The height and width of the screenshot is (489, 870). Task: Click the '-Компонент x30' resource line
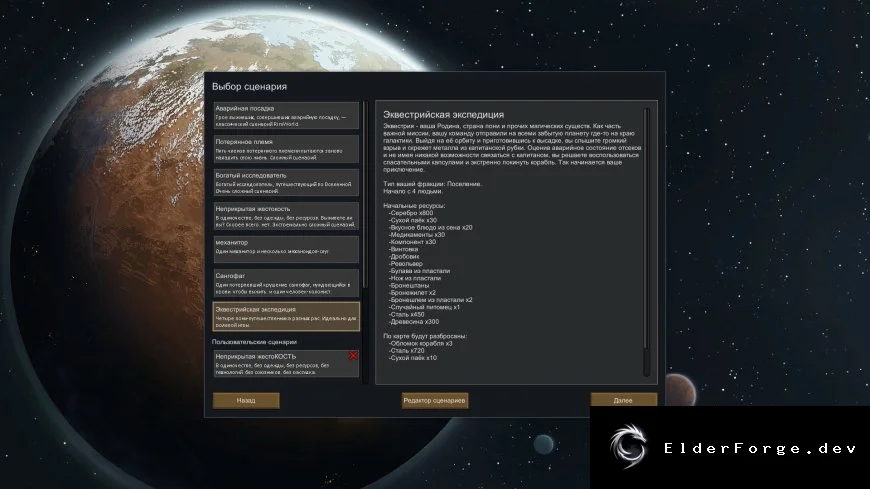[412, 241]
